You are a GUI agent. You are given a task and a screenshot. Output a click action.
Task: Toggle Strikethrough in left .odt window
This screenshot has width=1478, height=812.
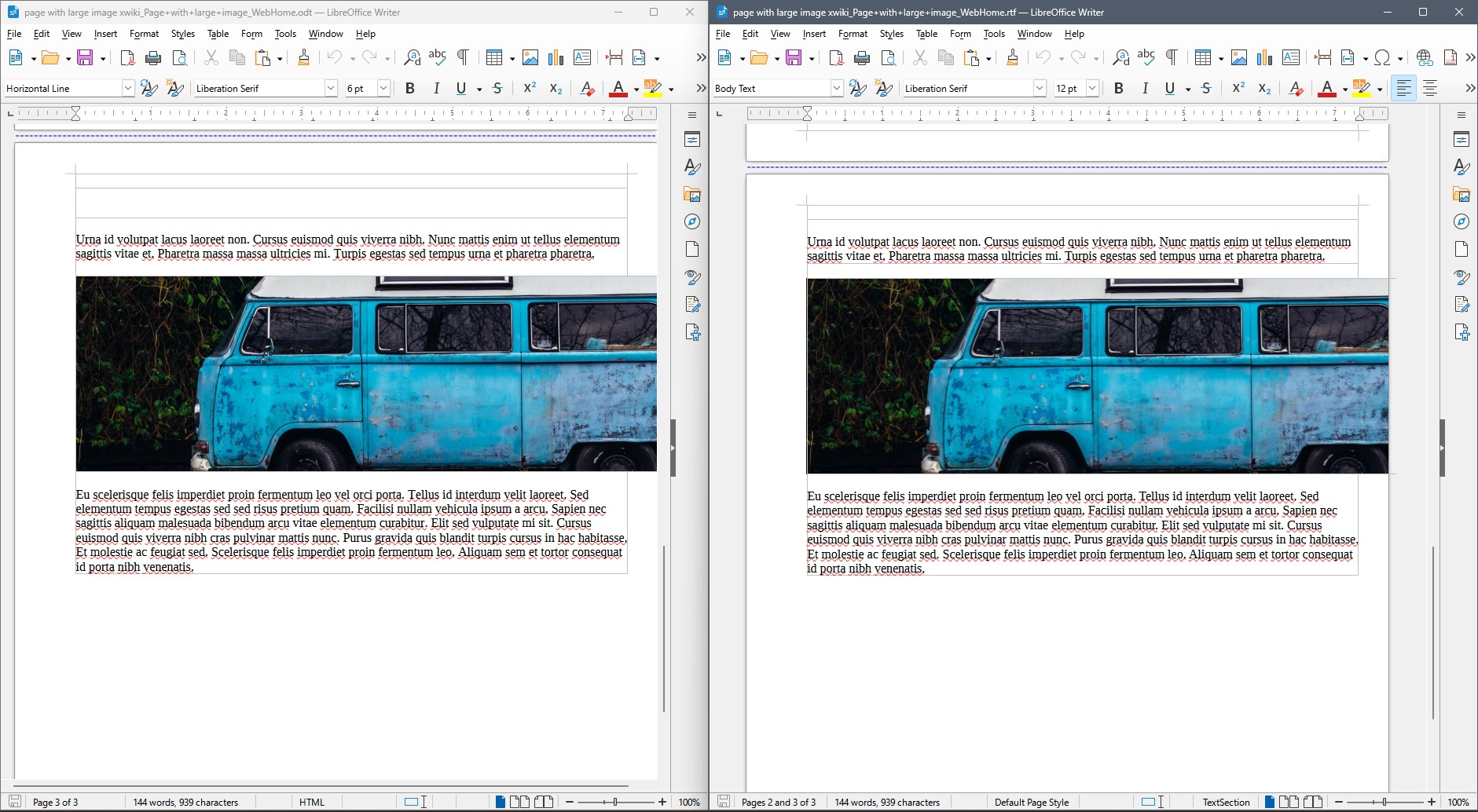point(497,88)
